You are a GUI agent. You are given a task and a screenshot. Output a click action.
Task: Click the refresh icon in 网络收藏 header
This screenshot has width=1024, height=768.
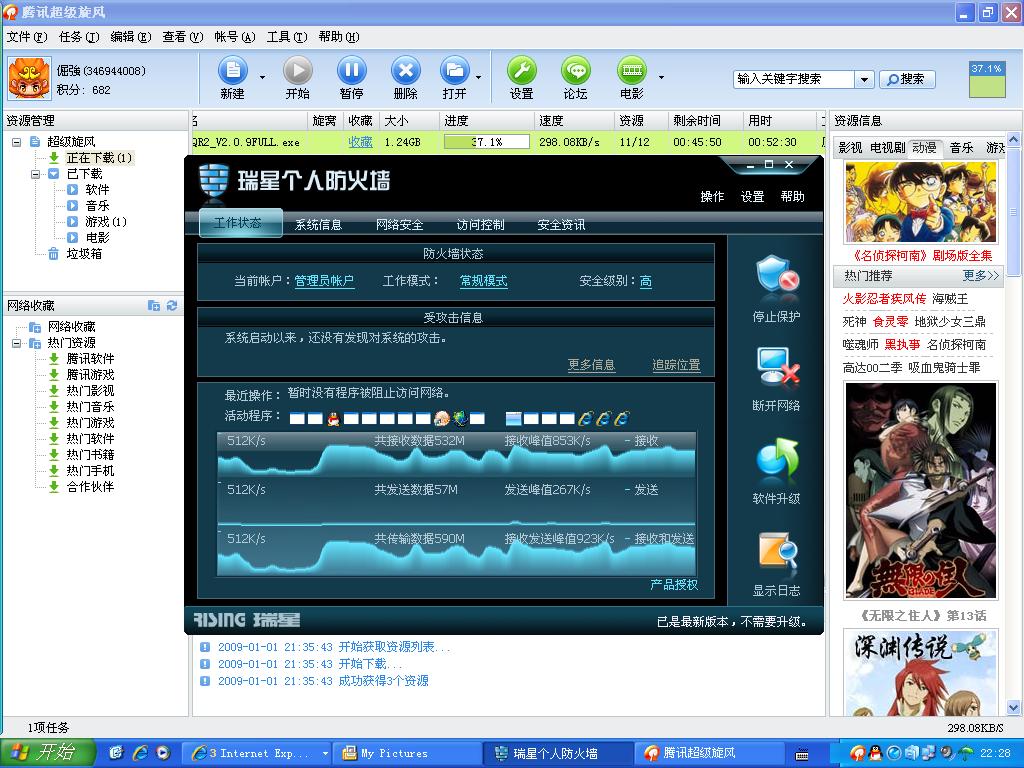tap(172, 305)
